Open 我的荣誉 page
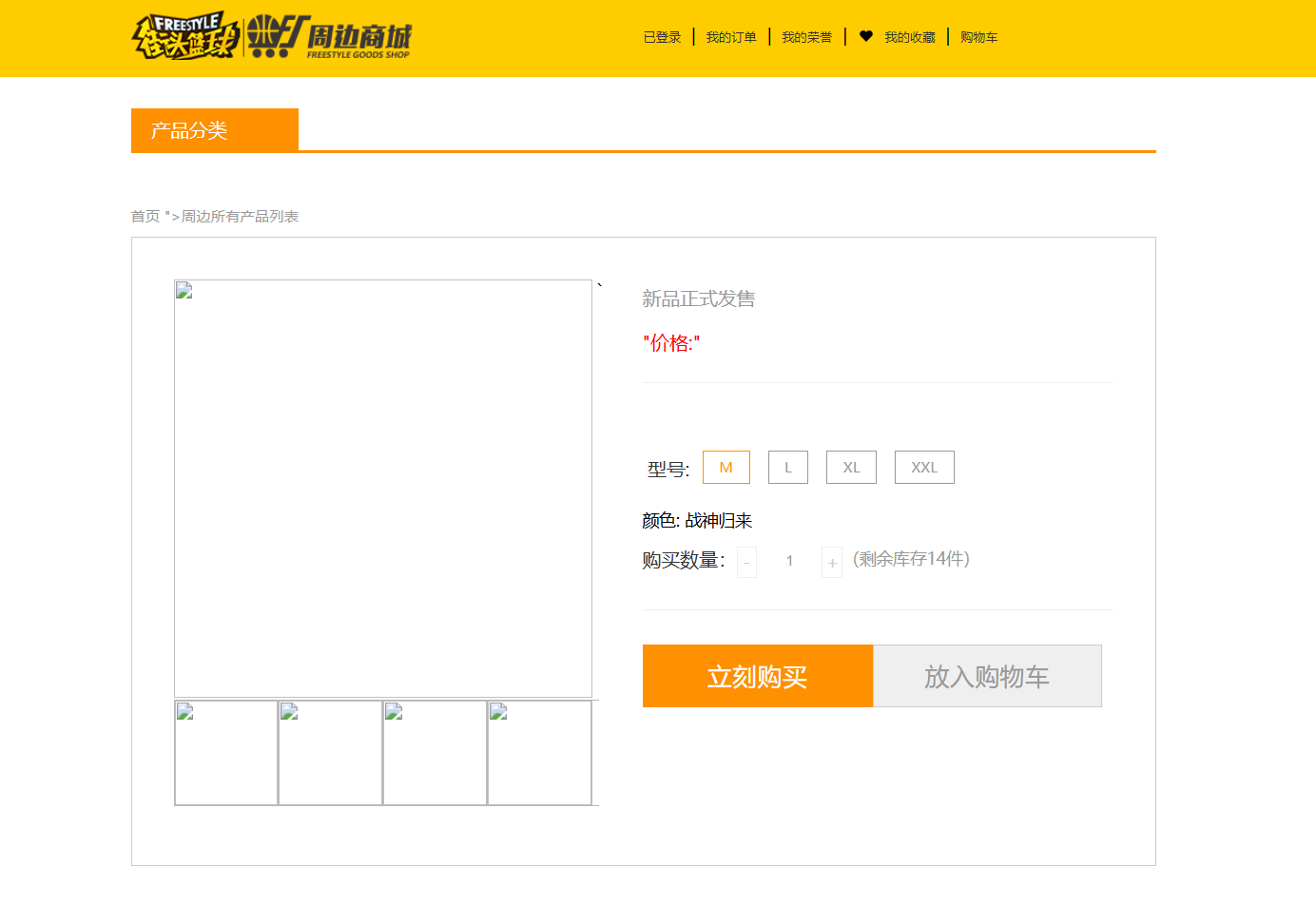The height and width of the screenshot is (905, 1316). tap(807, 37)
